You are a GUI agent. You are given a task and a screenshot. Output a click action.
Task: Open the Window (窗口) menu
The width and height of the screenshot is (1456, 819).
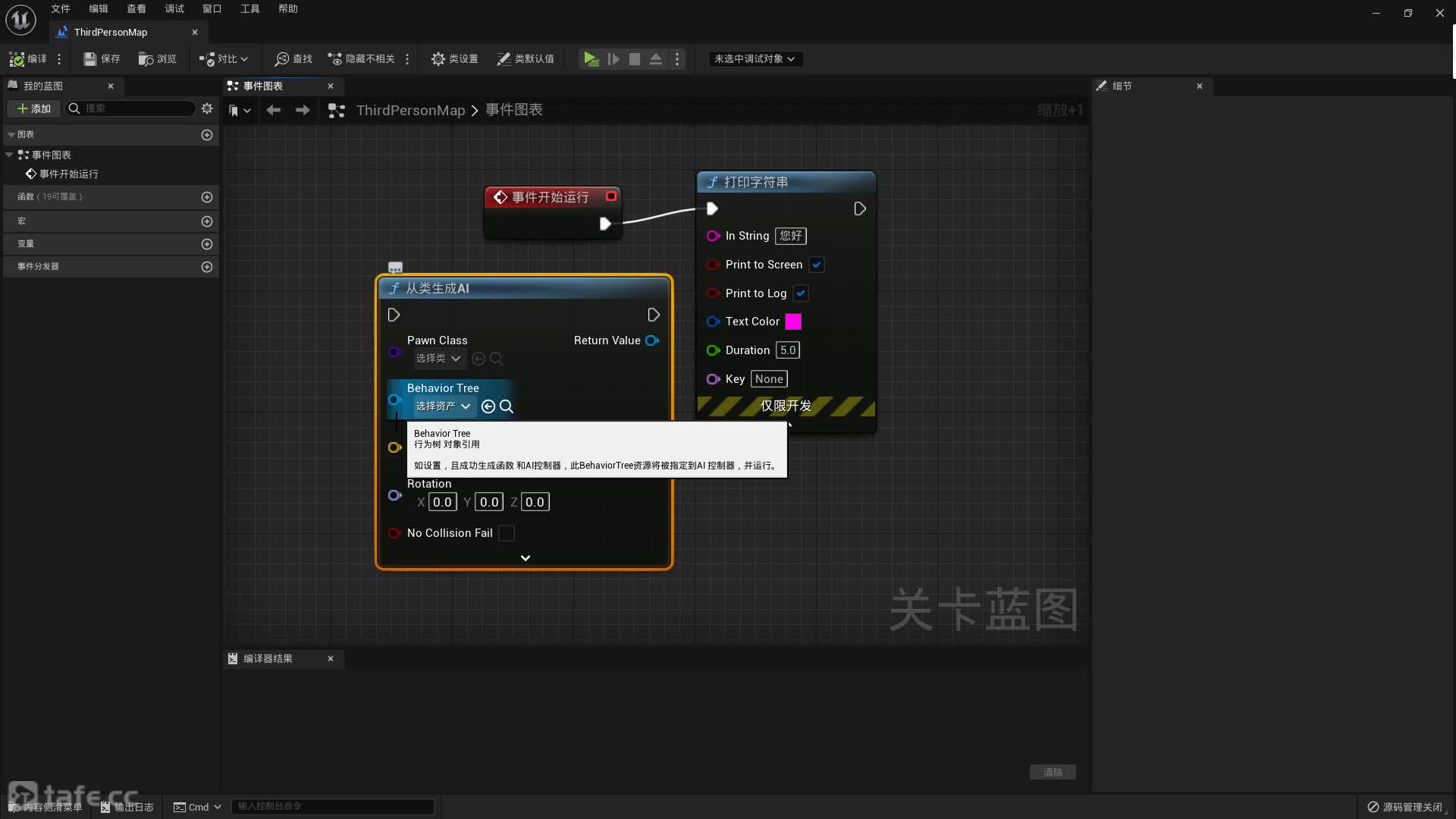pyautogui.click(x=212, y=8)
